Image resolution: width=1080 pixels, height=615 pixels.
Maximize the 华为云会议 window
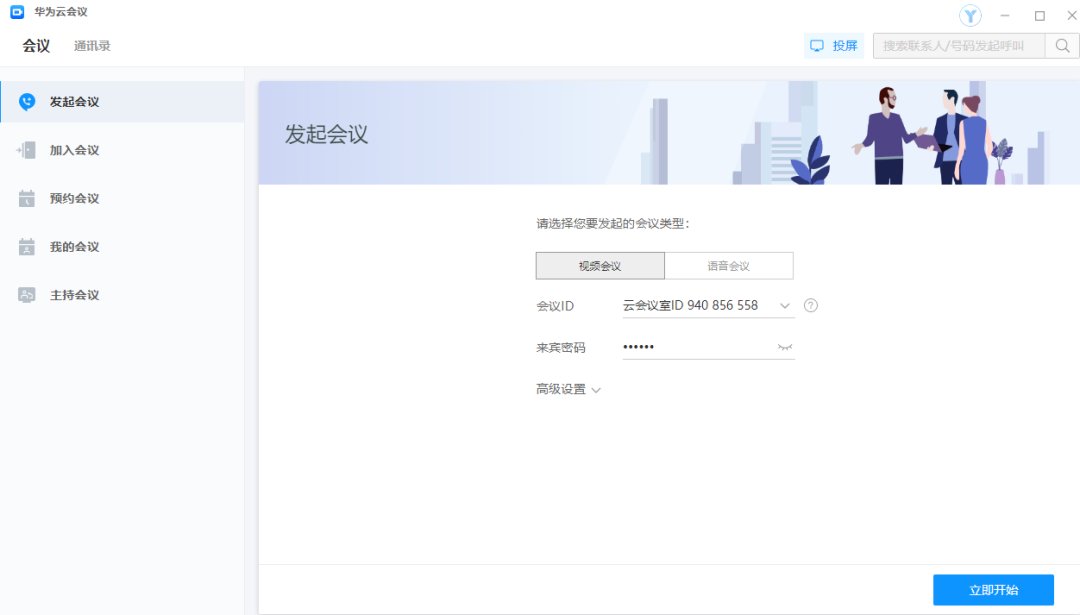(x=1039, y=15)
